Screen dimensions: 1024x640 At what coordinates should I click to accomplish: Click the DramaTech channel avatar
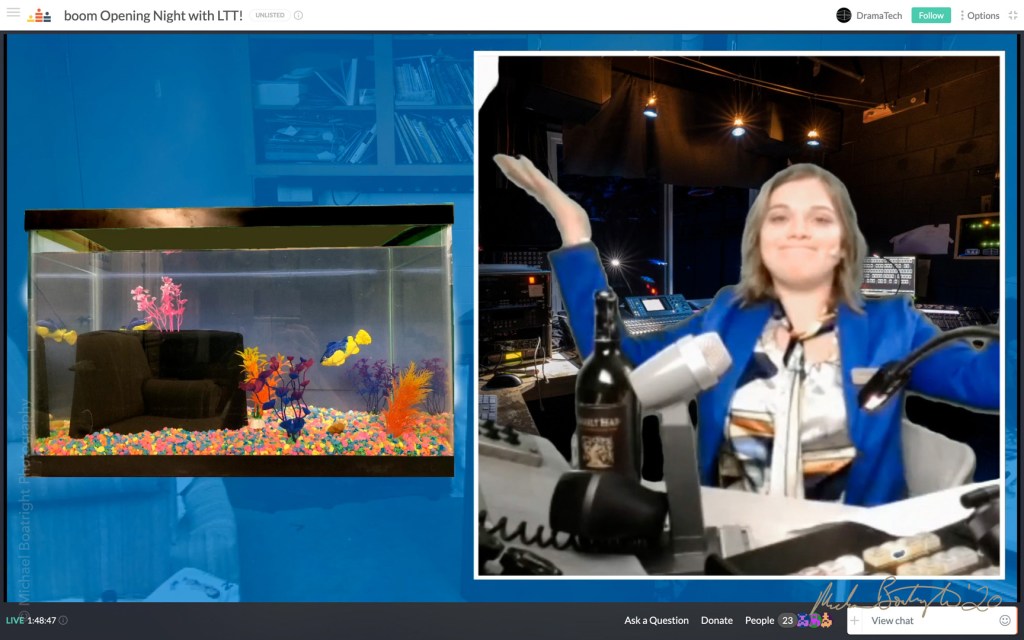(x=843, y=15)
